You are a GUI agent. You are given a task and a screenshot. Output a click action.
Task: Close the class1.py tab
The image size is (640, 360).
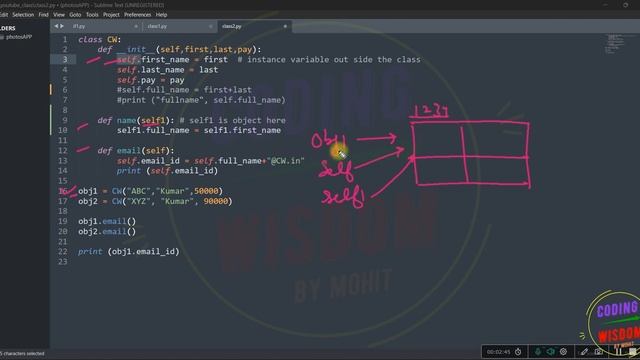click(211, 26)
